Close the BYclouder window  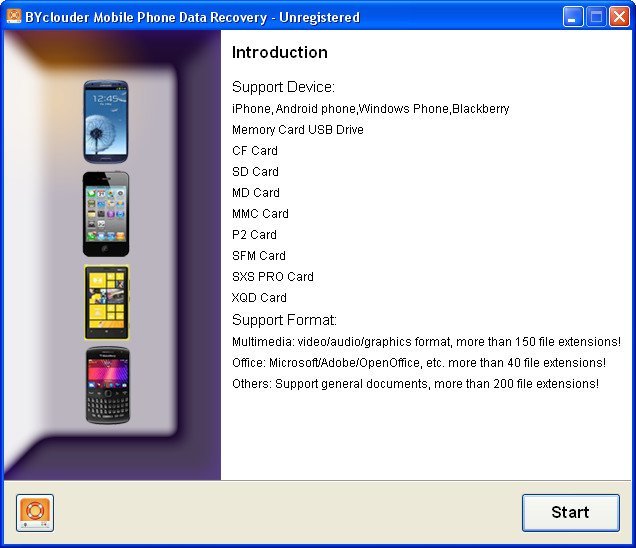619,17
